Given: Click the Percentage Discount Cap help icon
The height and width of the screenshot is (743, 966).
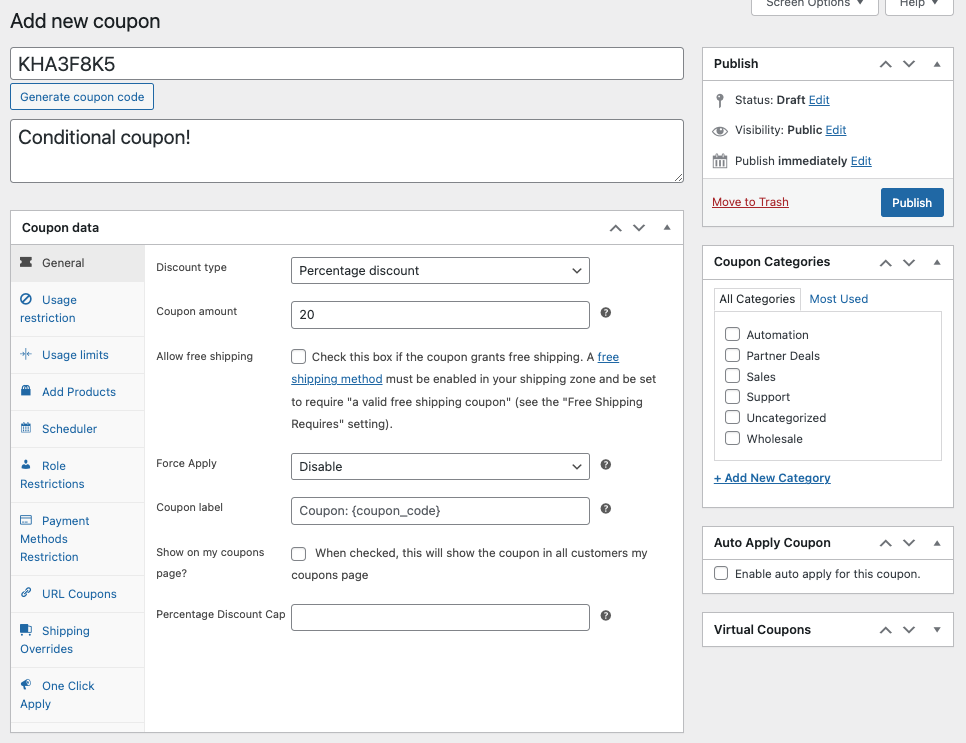Looking at the screenshot, I should 606,615.
